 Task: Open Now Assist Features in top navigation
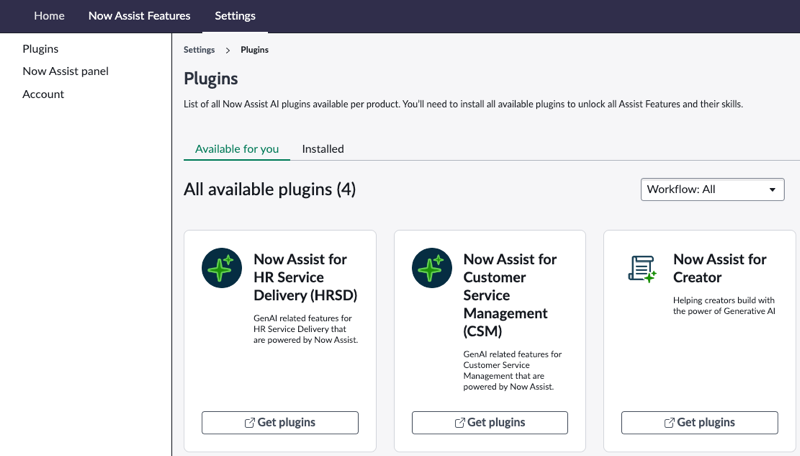point(139,16)
